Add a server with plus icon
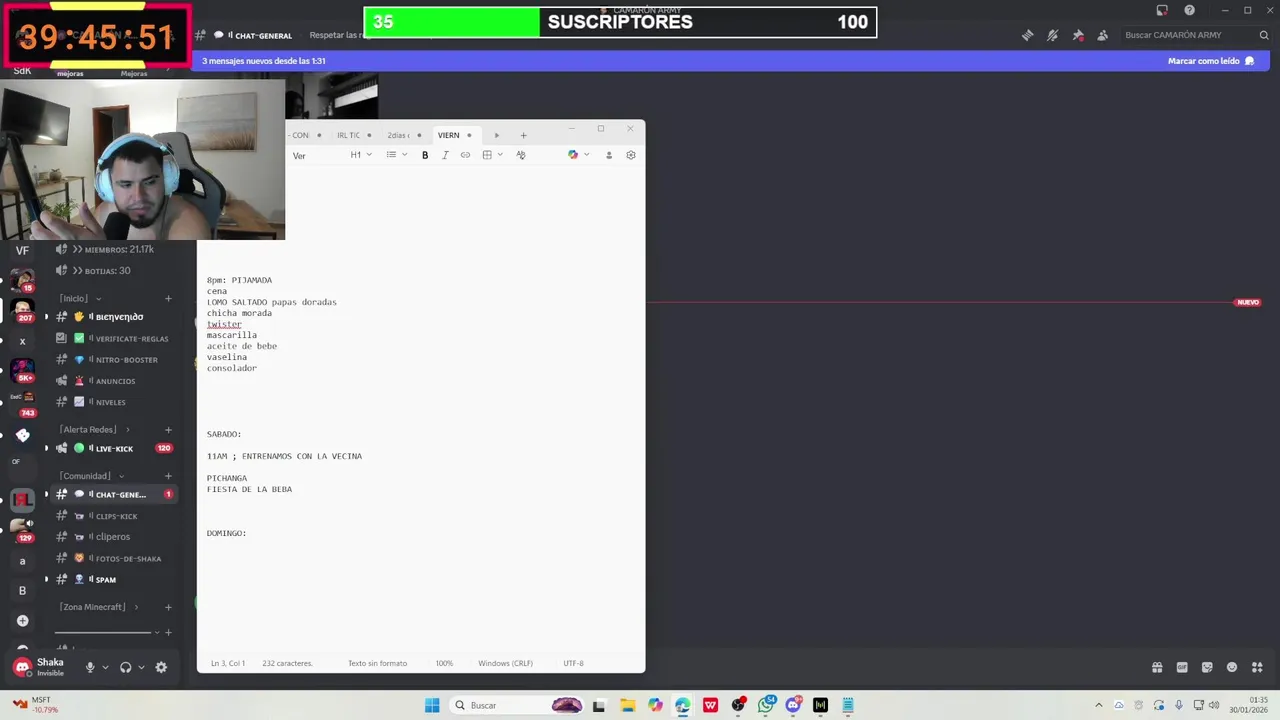 [22, 621]
